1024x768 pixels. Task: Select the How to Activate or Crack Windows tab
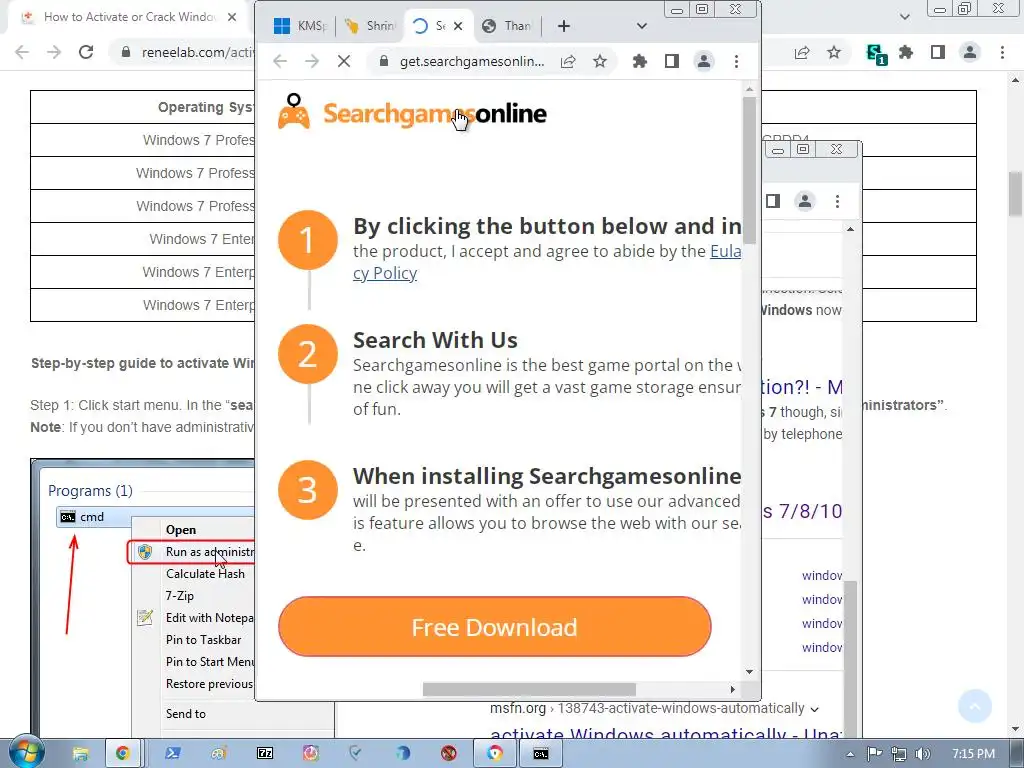point(129,17)
